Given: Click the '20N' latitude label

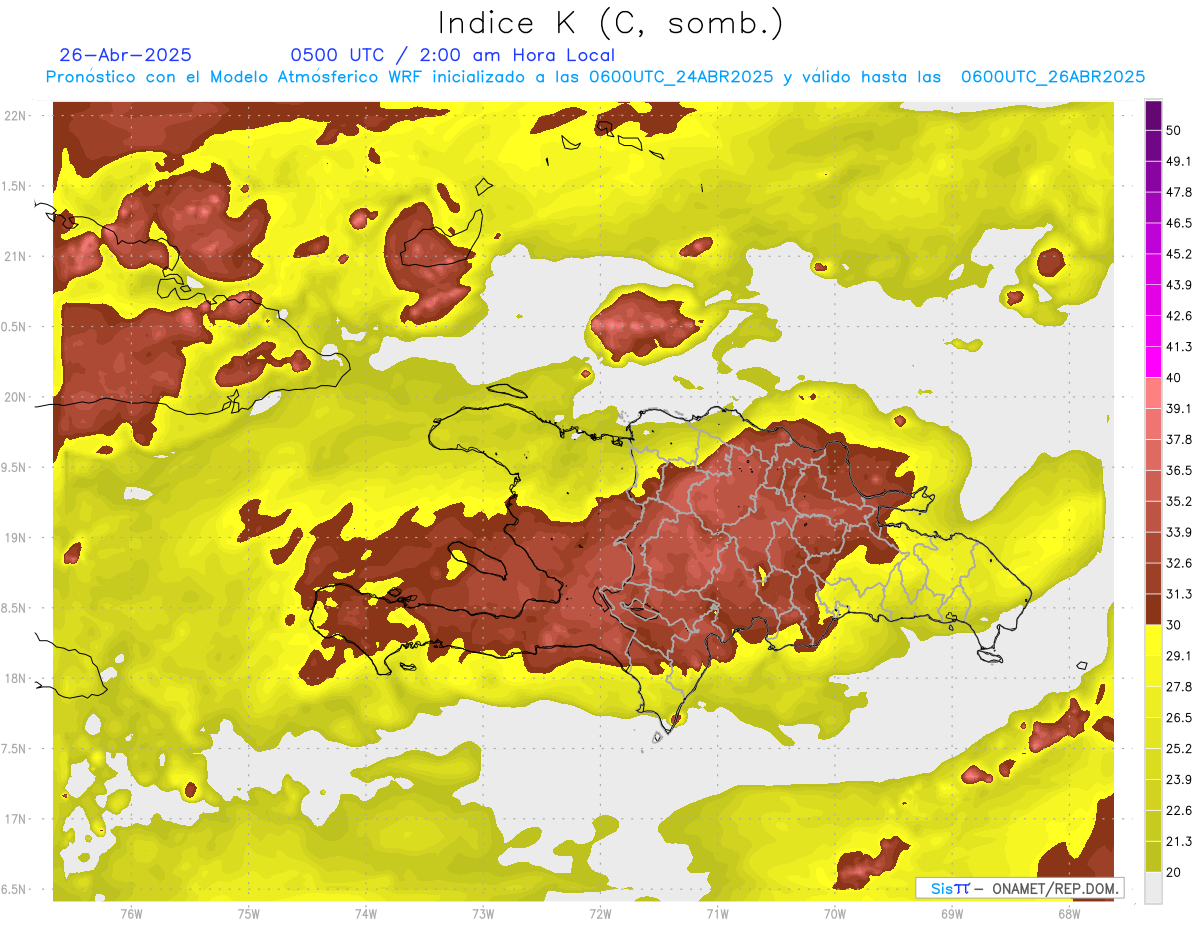Looking at the screenshot, I should pyautogui.click(x=15, y=397).
